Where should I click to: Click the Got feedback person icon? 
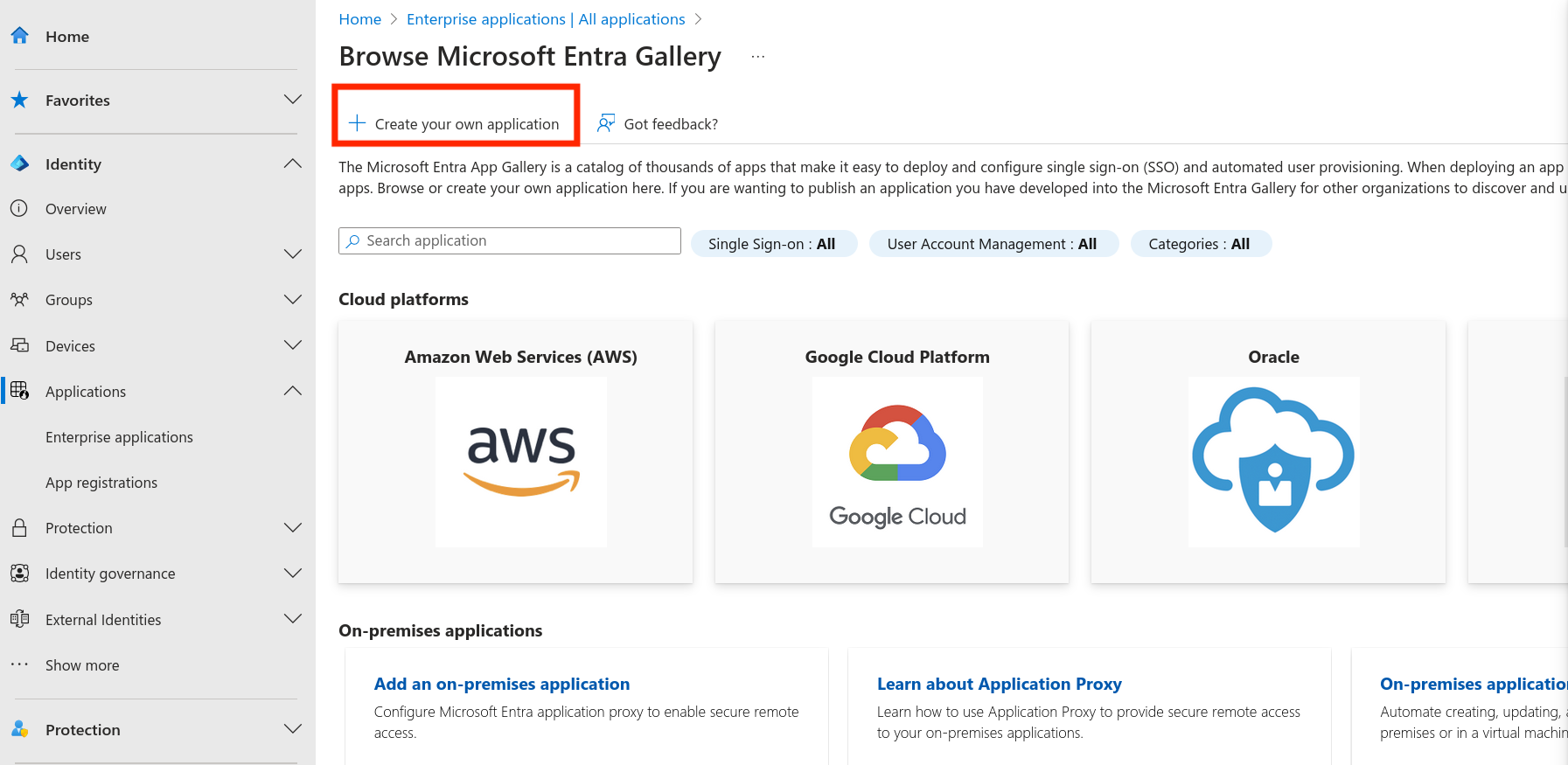[x=605, y=123]
